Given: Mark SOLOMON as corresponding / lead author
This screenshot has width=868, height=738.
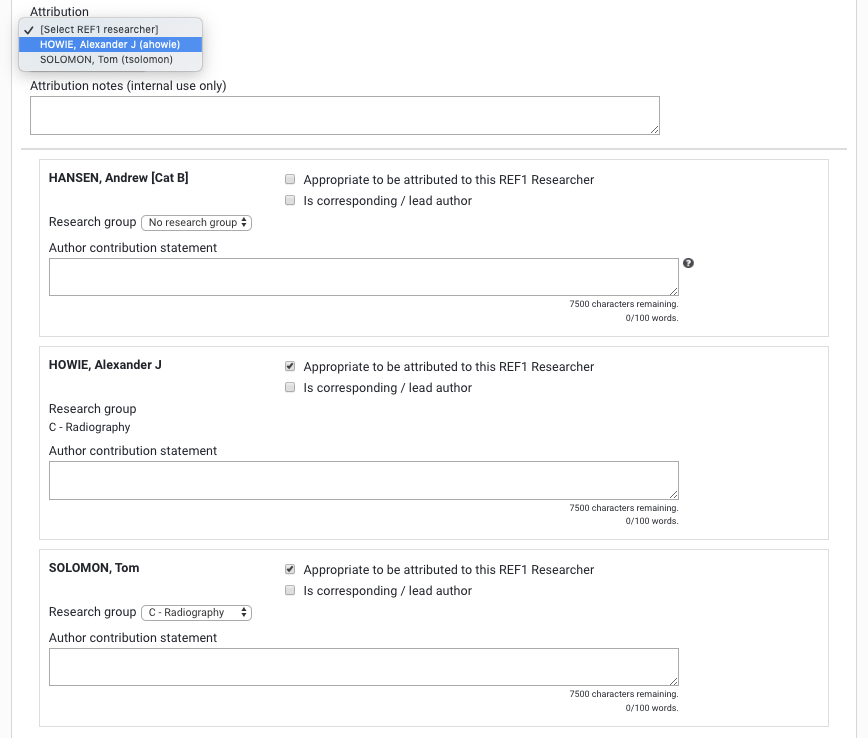Looking at the screenshot, I should tap(290, 591).
